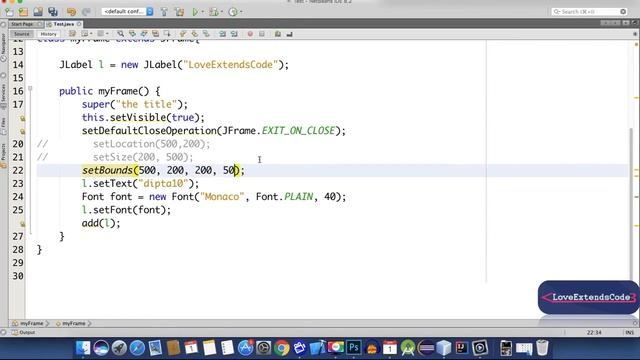The image size is (640, 360).
Task: Click EXIT_ON_CLOSE constant in code
Action: [298, 131]
